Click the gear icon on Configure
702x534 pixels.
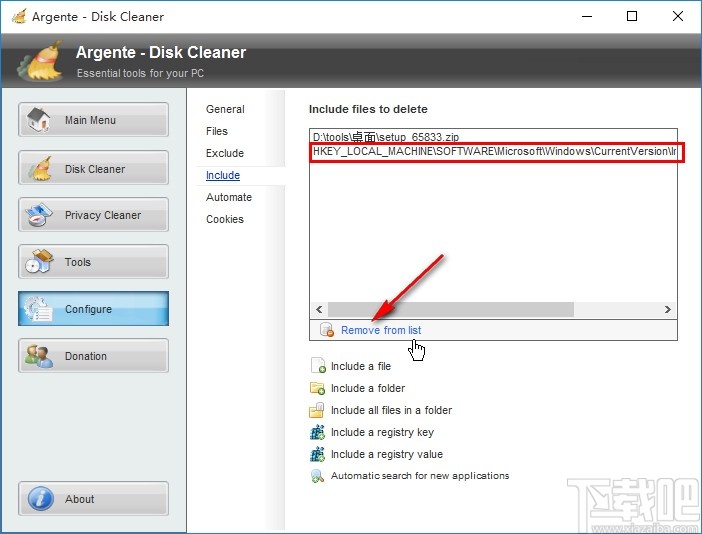(39, 309)
